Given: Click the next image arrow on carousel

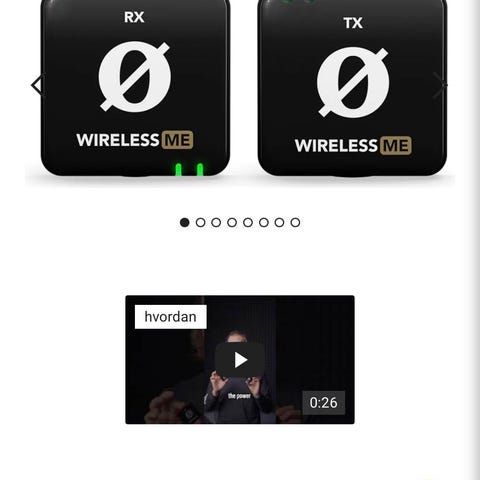Looking at the screenshot, I should [440, 85].
